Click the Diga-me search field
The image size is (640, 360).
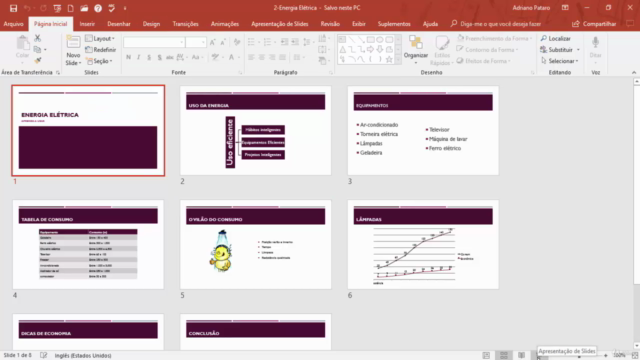(496, 24)
